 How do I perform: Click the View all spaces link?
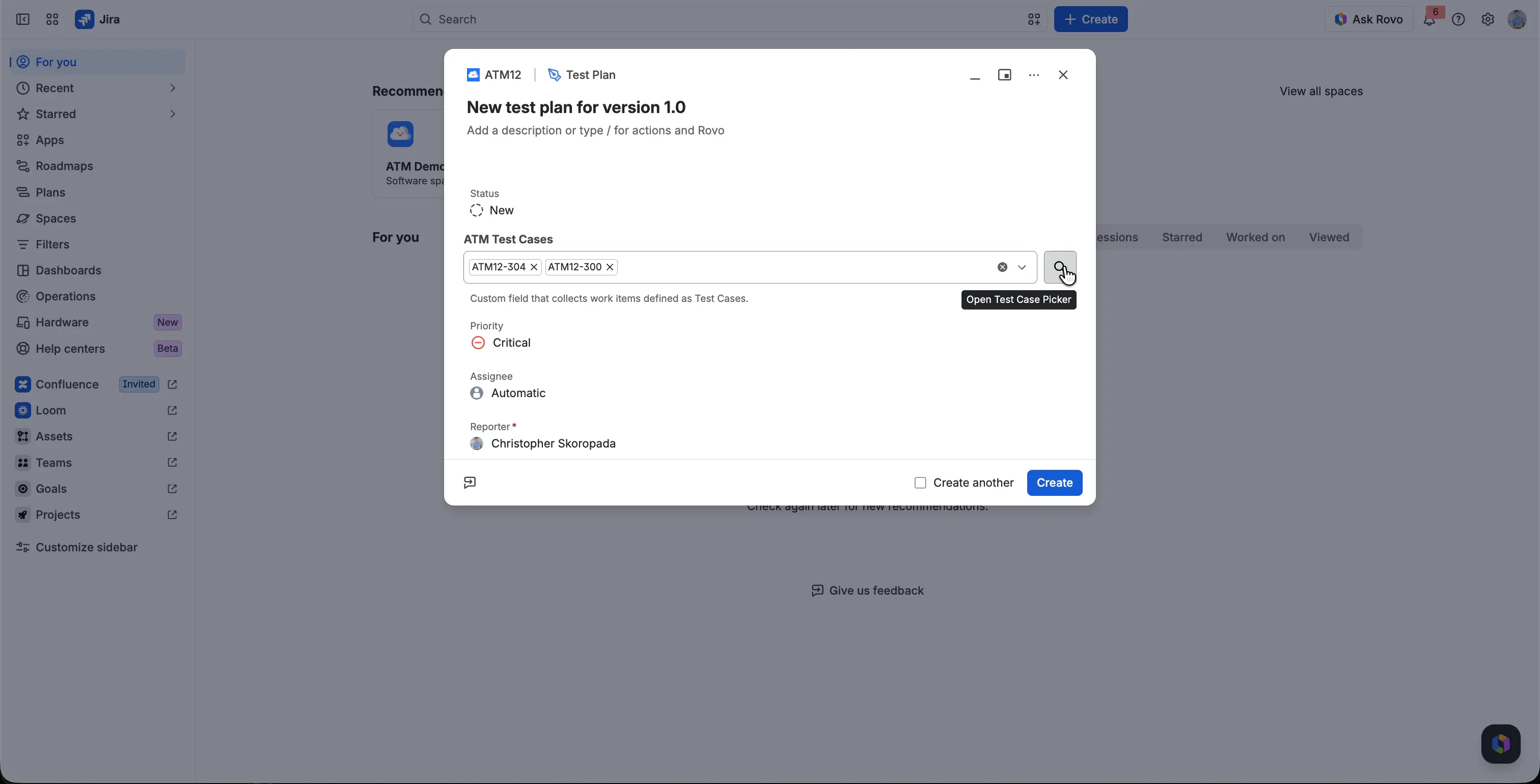1321,92
